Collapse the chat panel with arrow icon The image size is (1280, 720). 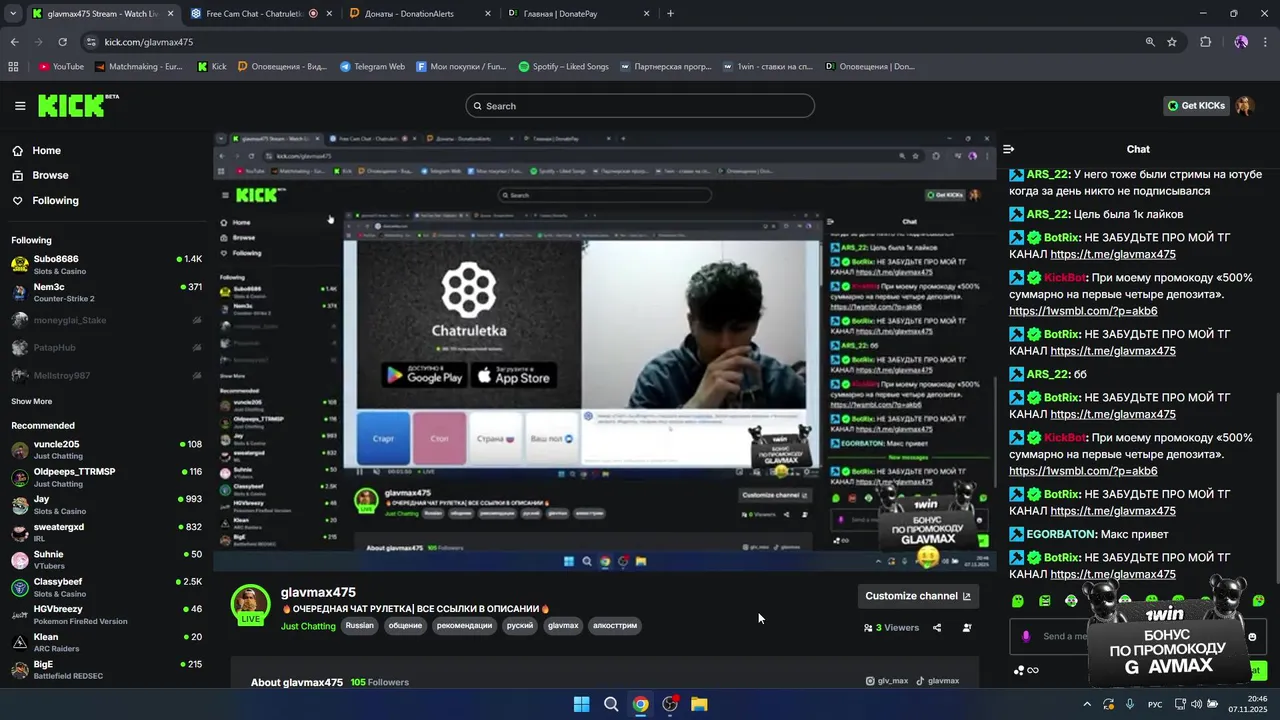coord(1009,149)
